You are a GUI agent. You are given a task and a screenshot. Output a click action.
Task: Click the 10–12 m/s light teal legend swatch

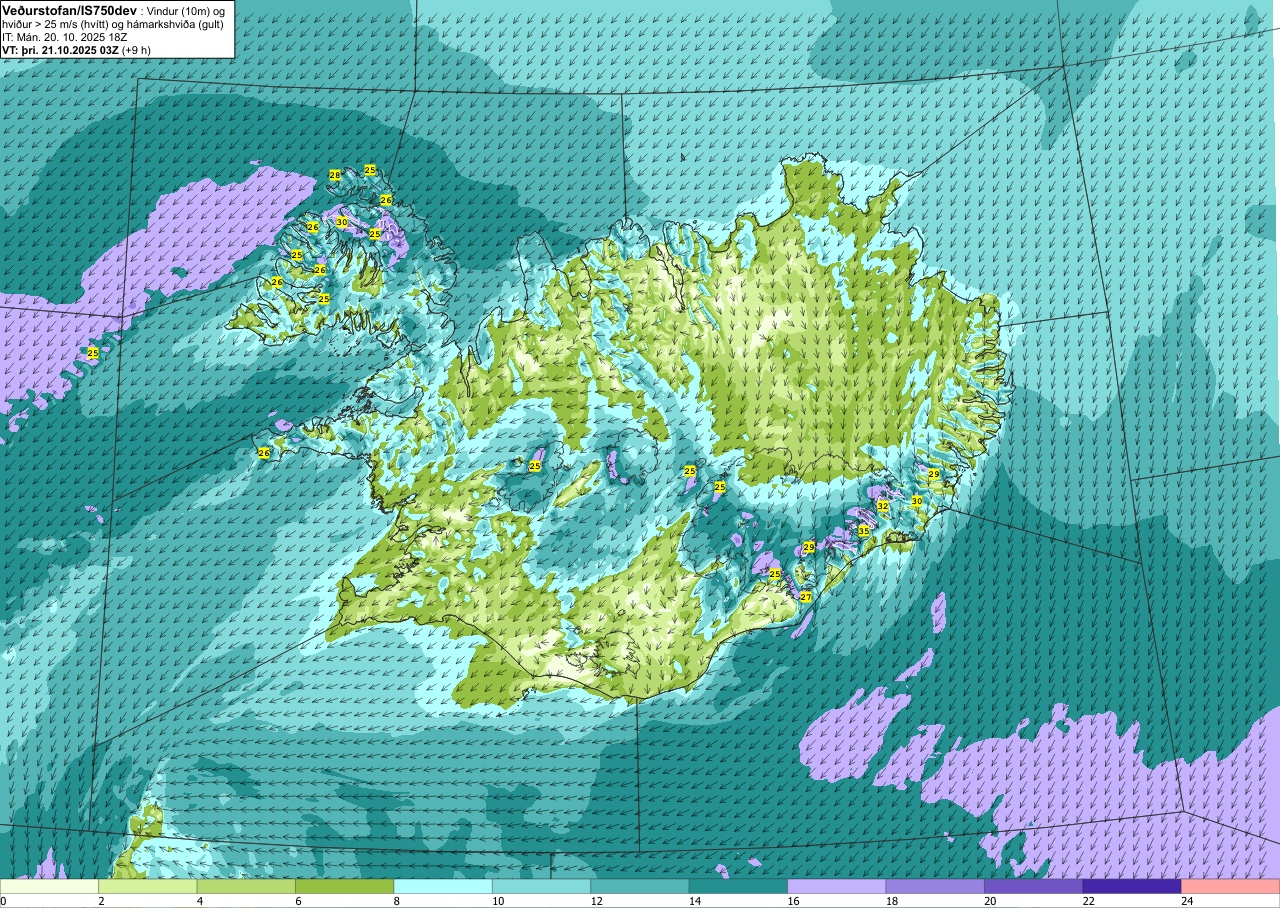point(542,886)
